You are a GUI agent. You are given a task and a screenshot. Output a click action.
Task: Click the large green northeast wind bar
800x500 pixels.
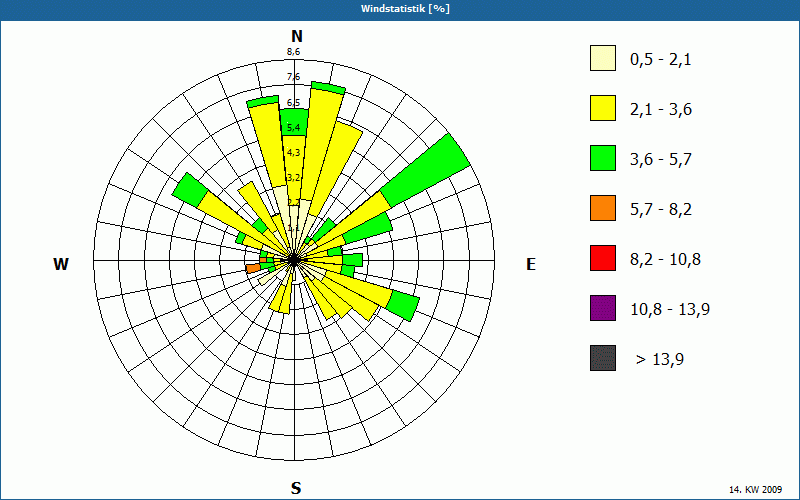(425, 170)
